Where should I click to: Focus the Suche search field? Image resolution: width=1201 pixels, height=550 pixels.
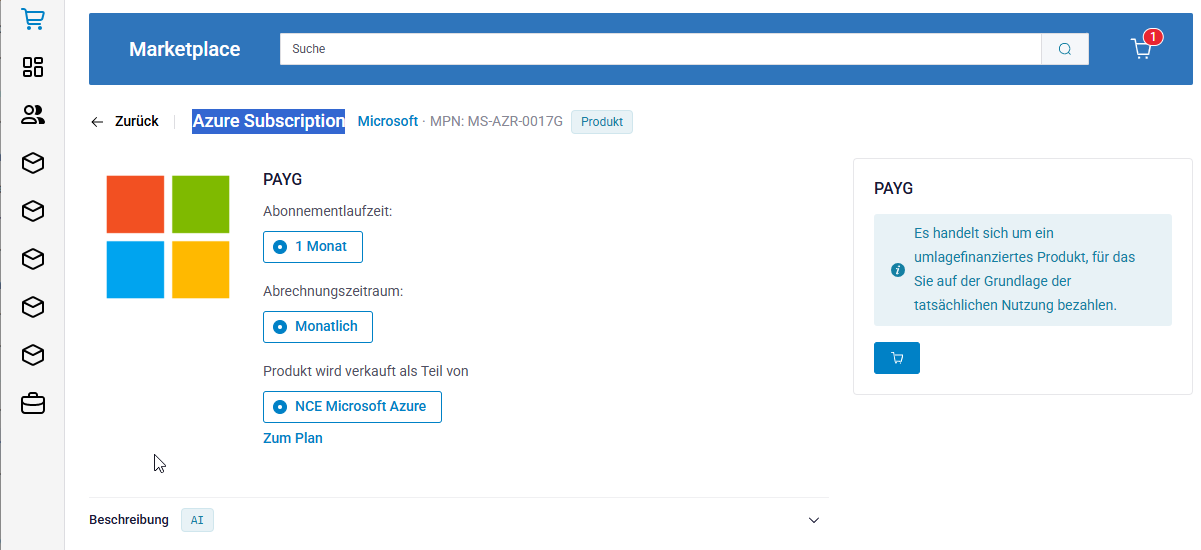click(x=661, y=49)
